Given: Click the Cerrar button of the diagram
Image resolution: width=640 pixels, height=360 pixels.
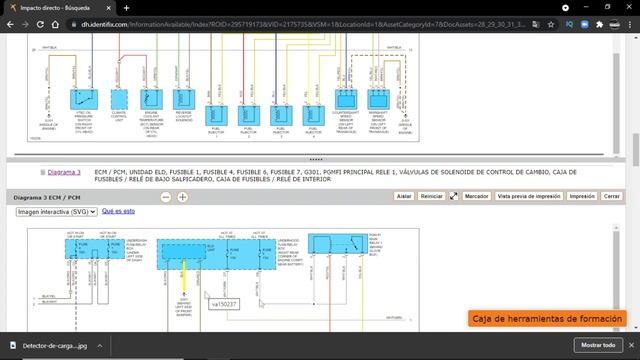Looking at the screenshot, I should point(611,196).
